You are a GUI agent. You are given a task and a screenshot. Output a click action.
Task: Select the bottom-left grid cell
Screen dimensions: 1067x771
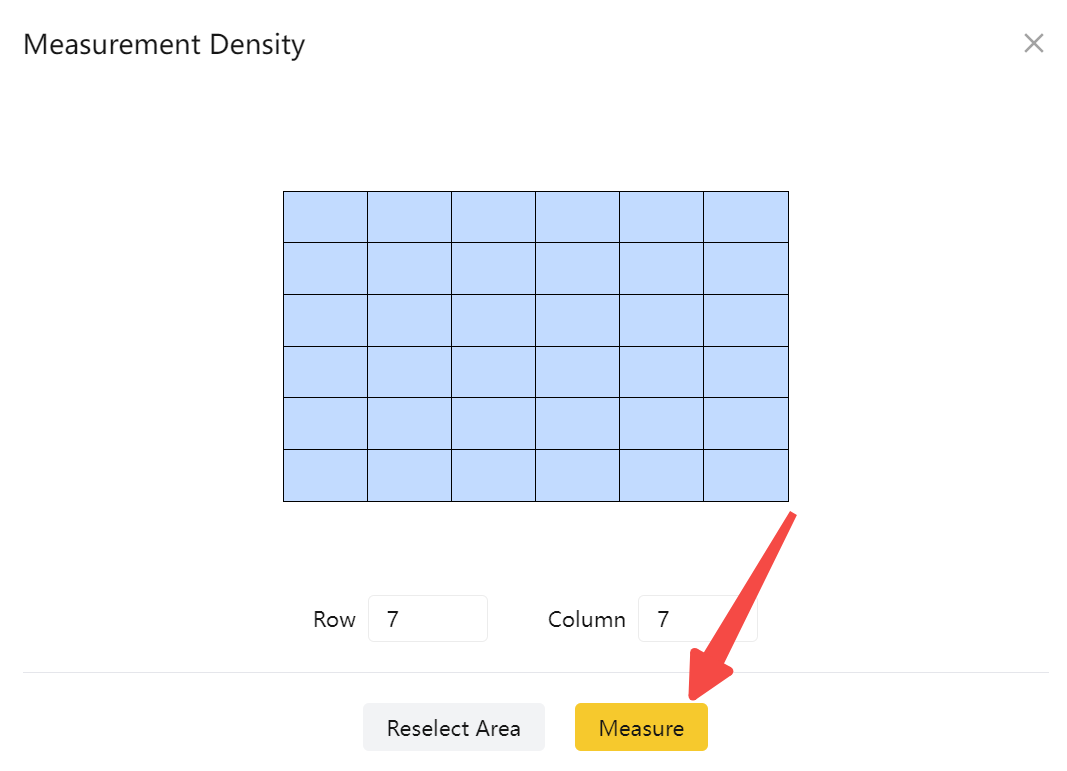coord(326,475)
